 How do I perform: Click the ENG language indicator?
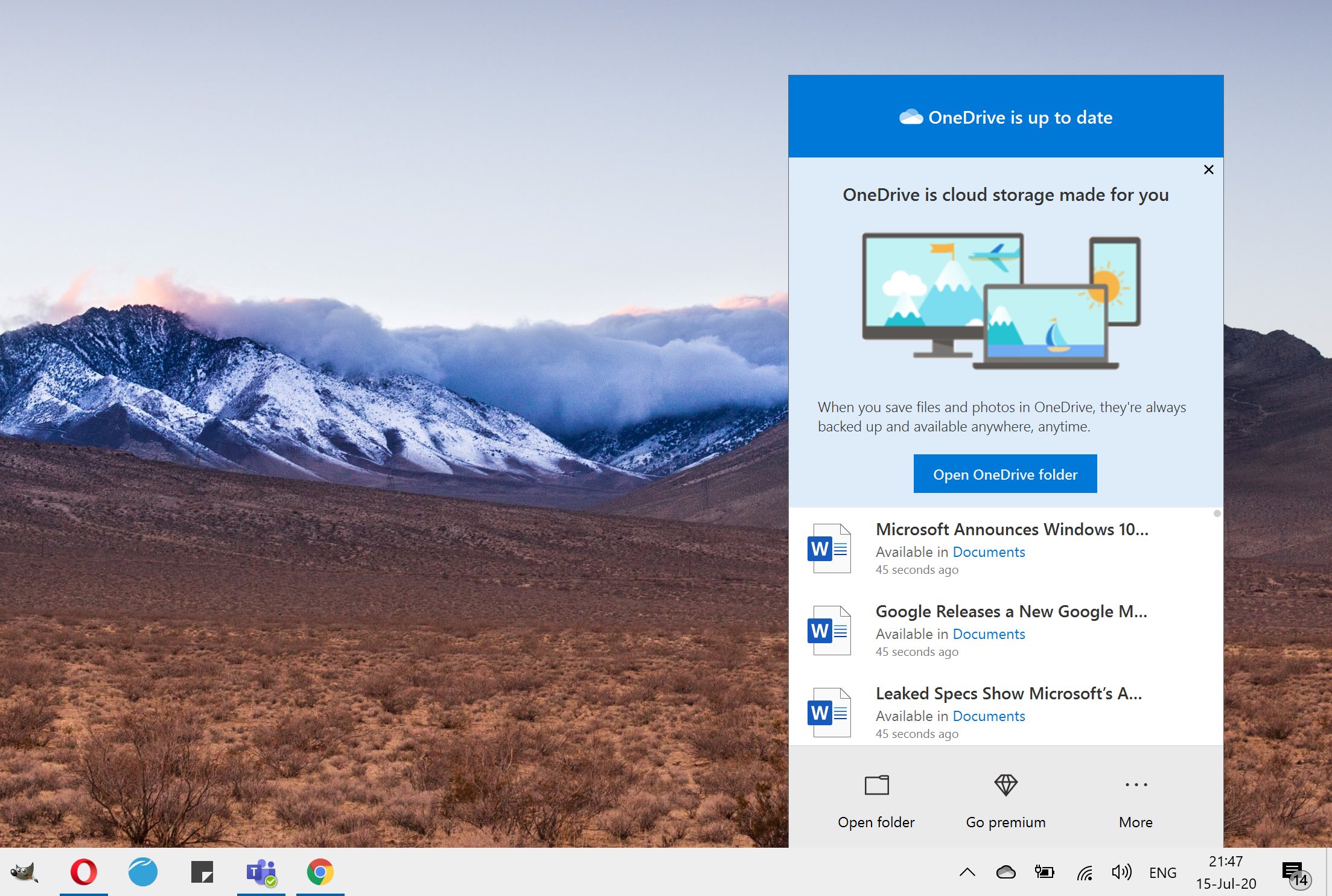(1162, 872)
